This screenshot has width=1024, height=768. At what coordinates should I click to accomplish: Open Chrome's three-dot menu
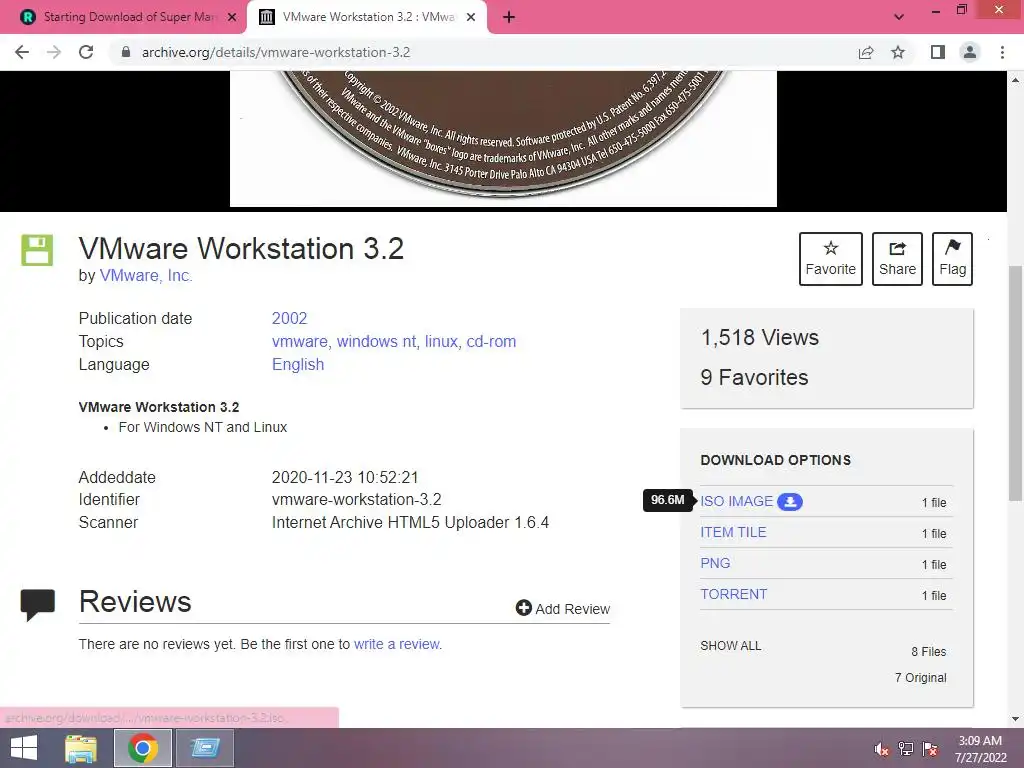click(x=1002, y=52)
